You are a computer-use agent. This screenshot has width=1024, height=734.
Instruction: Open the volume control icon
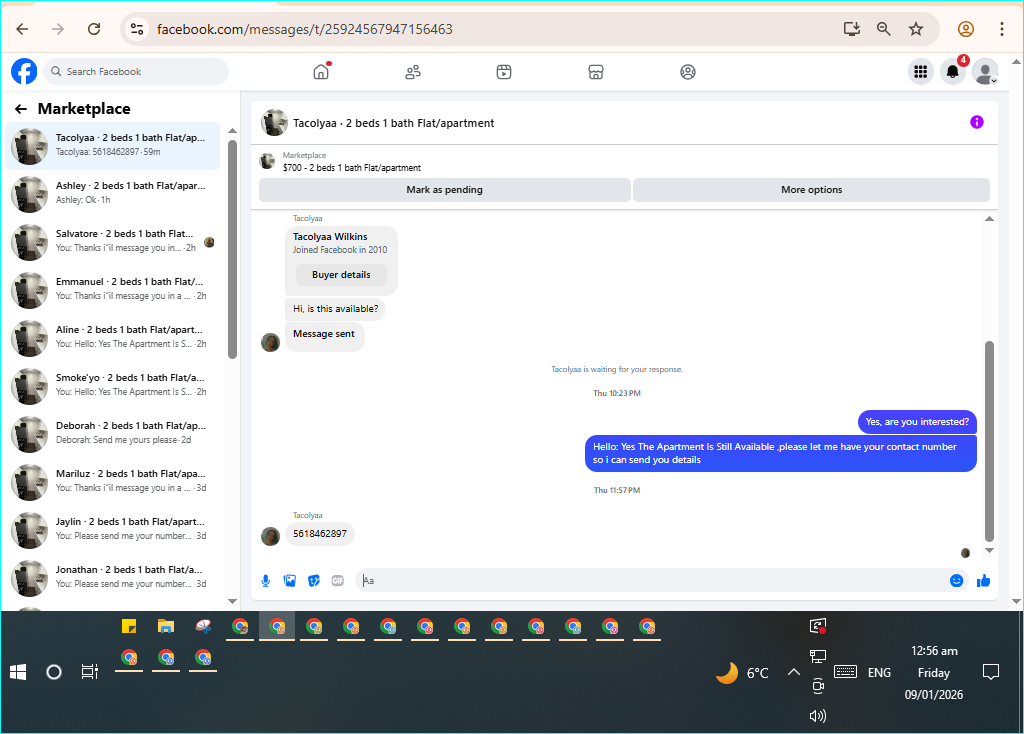click(x=818, y=716)
